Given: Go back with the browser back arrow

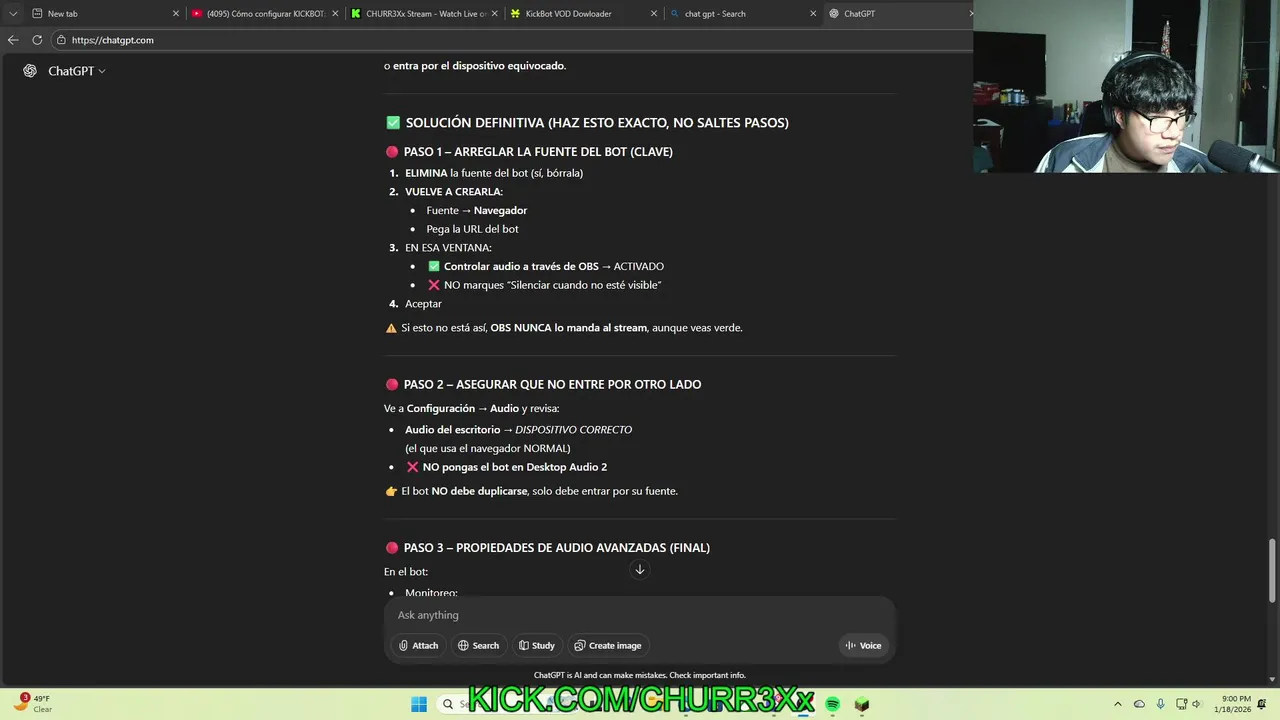Looking at the screenshot, I should 13,40.
